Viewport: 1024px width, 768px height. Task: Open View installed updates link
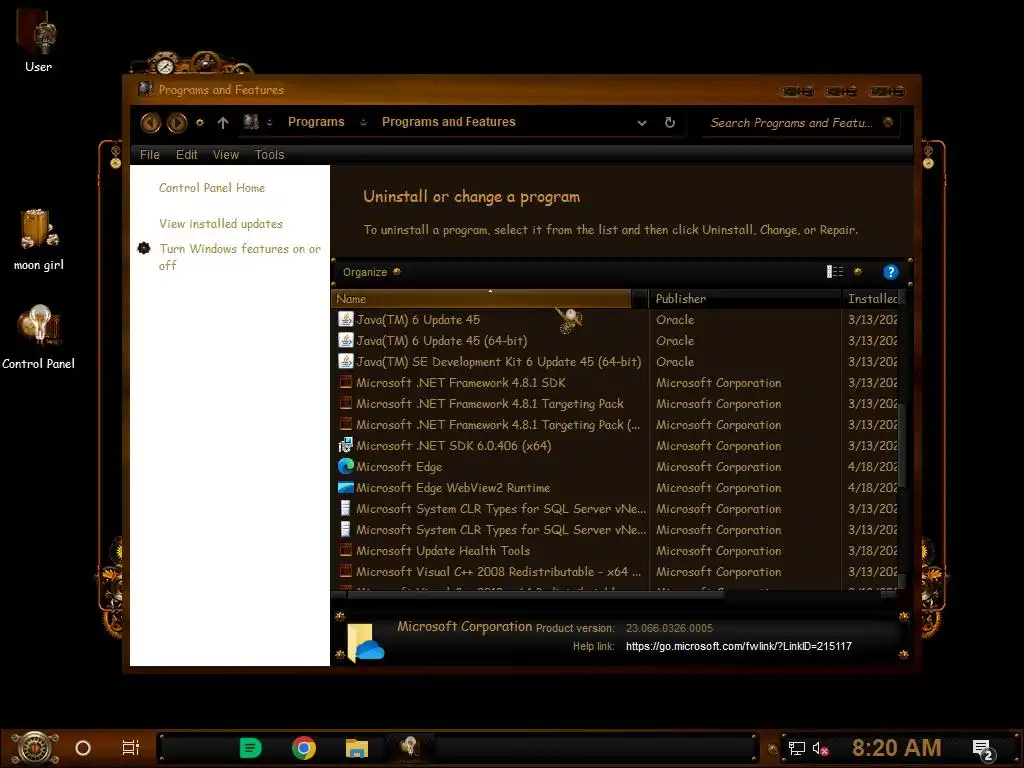(221, 224)
